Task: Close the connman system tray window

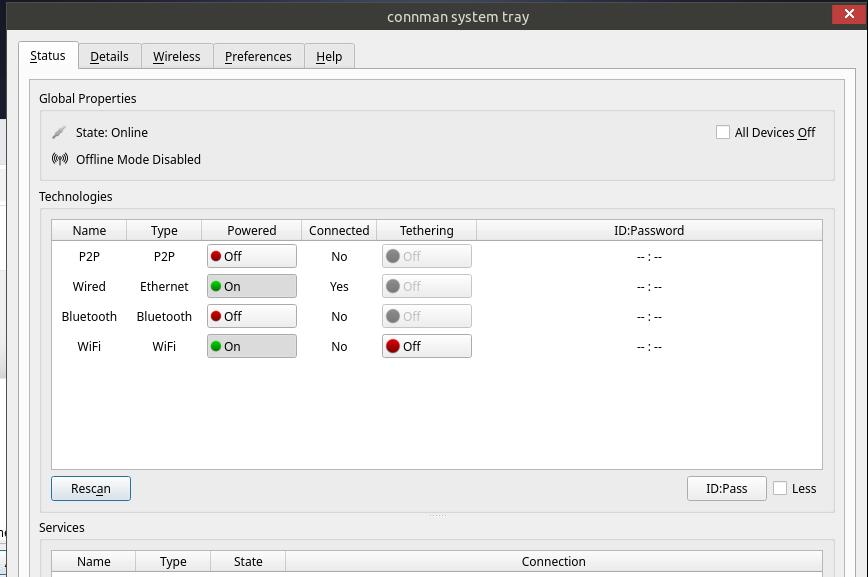Action: tap(849, 14)
